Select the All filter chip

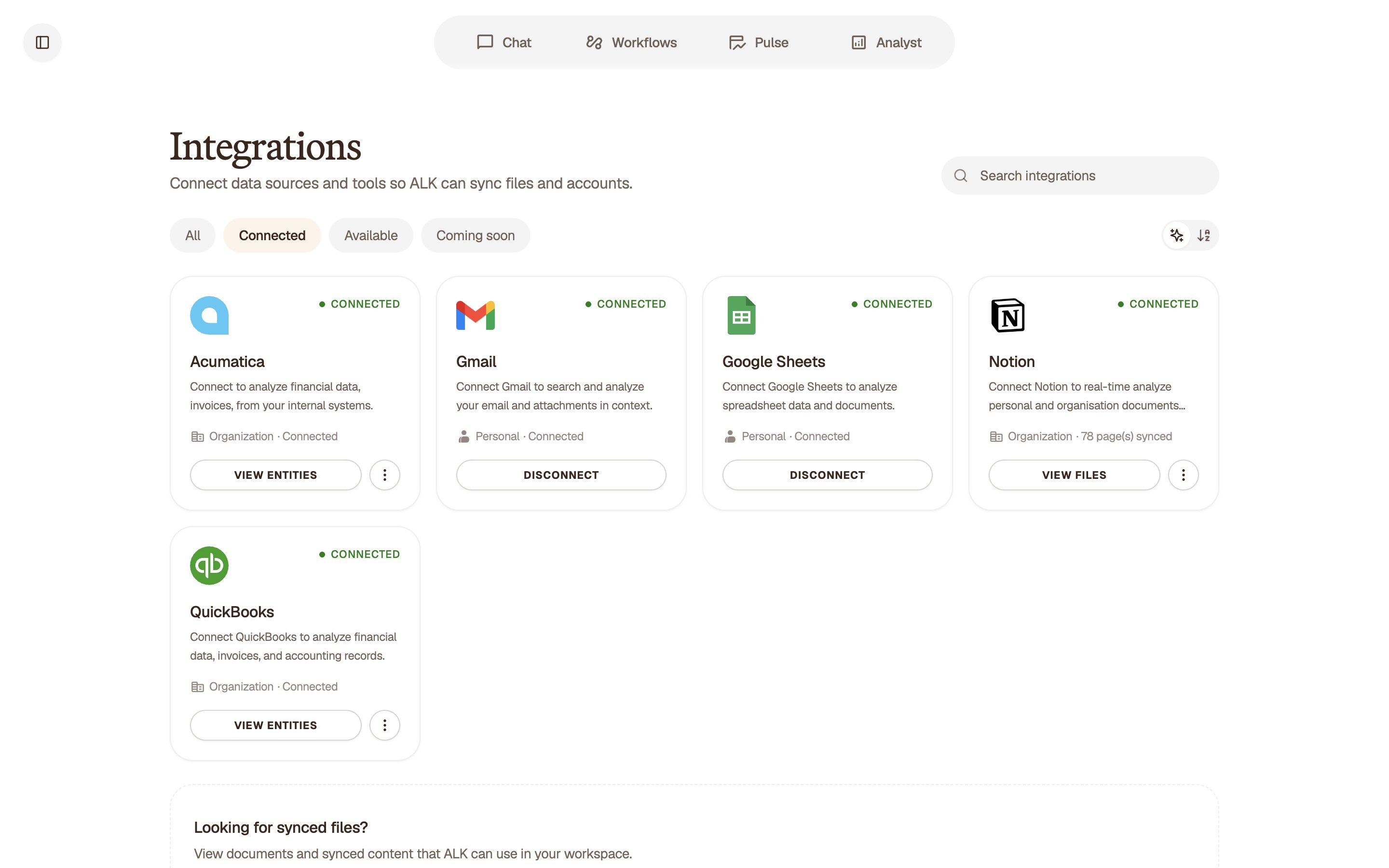[x=193, y=235]
